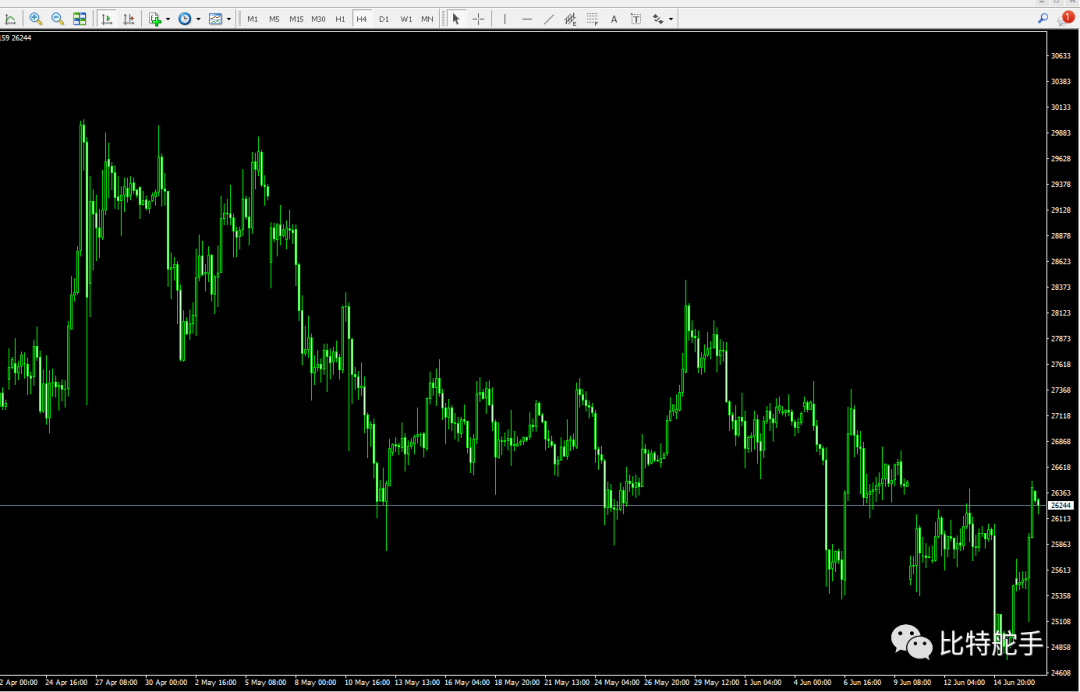Image resolution: width=1080 pixels, height=692 pixels.
Task: Expand the periods dropdown arrow
Action: (x=198, y=19)
